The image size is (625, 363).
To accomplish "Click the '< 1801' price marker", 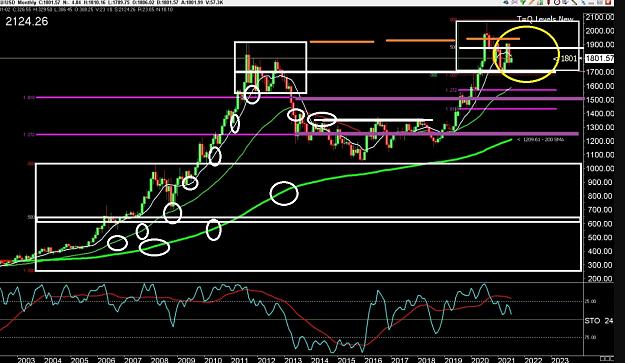I will tap(565, 59).
